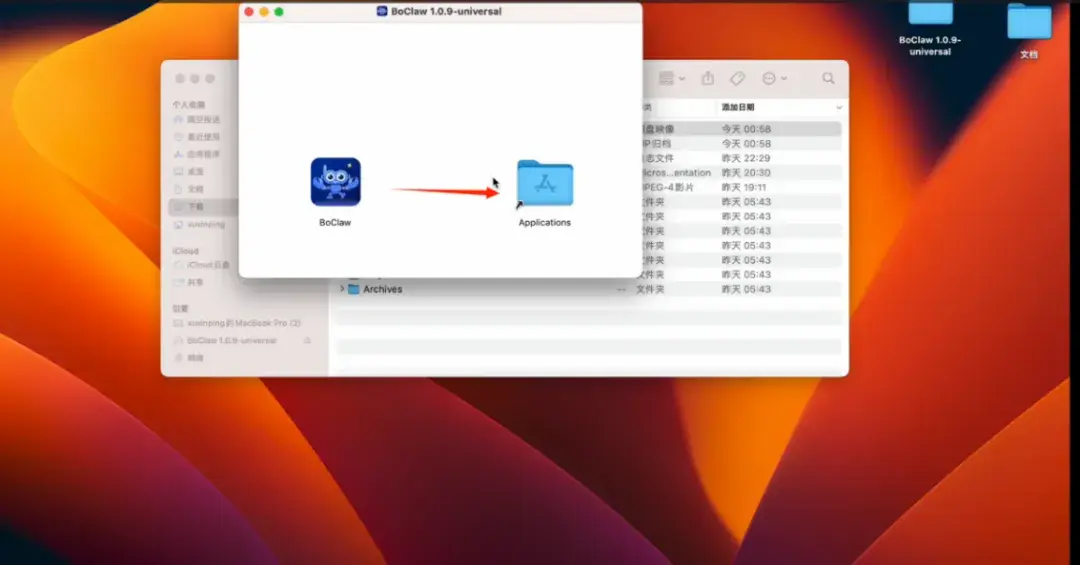Click the Share toolbar icon in Finder
This screenshot has width=1080, height=565.
click(707, 78)
